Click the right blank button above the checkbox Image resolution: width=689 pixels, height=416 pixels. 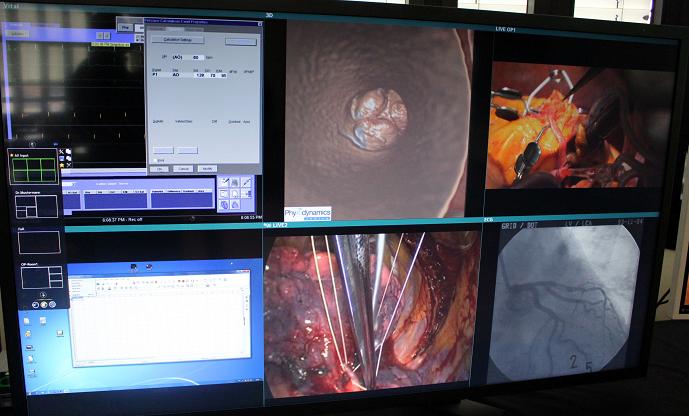pos(187,150)
